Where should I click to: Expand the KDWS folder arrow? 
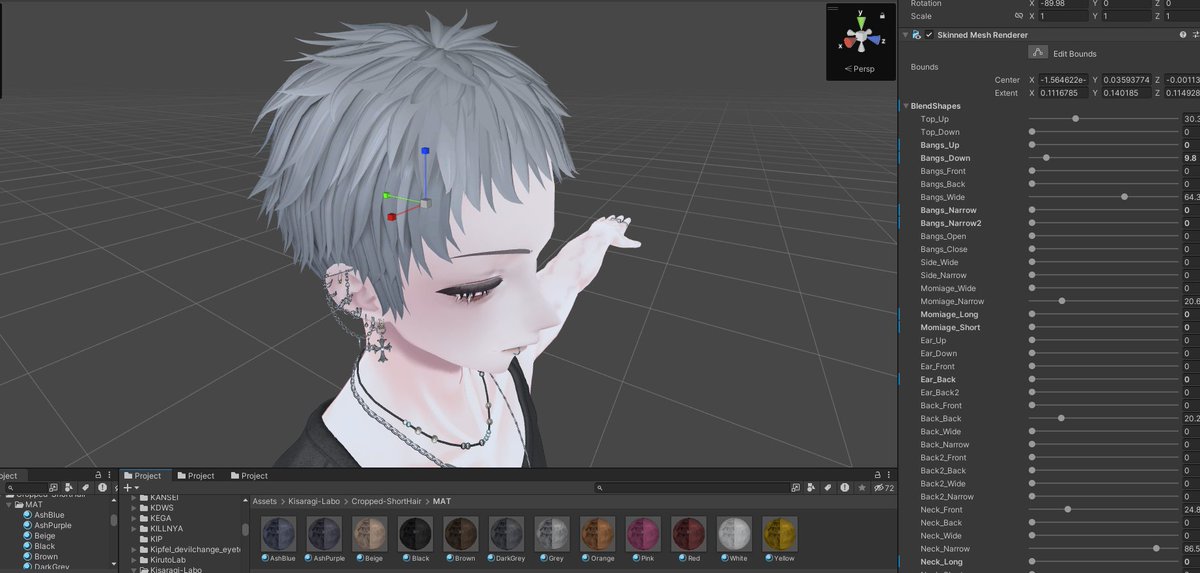(x=133, y=507)
